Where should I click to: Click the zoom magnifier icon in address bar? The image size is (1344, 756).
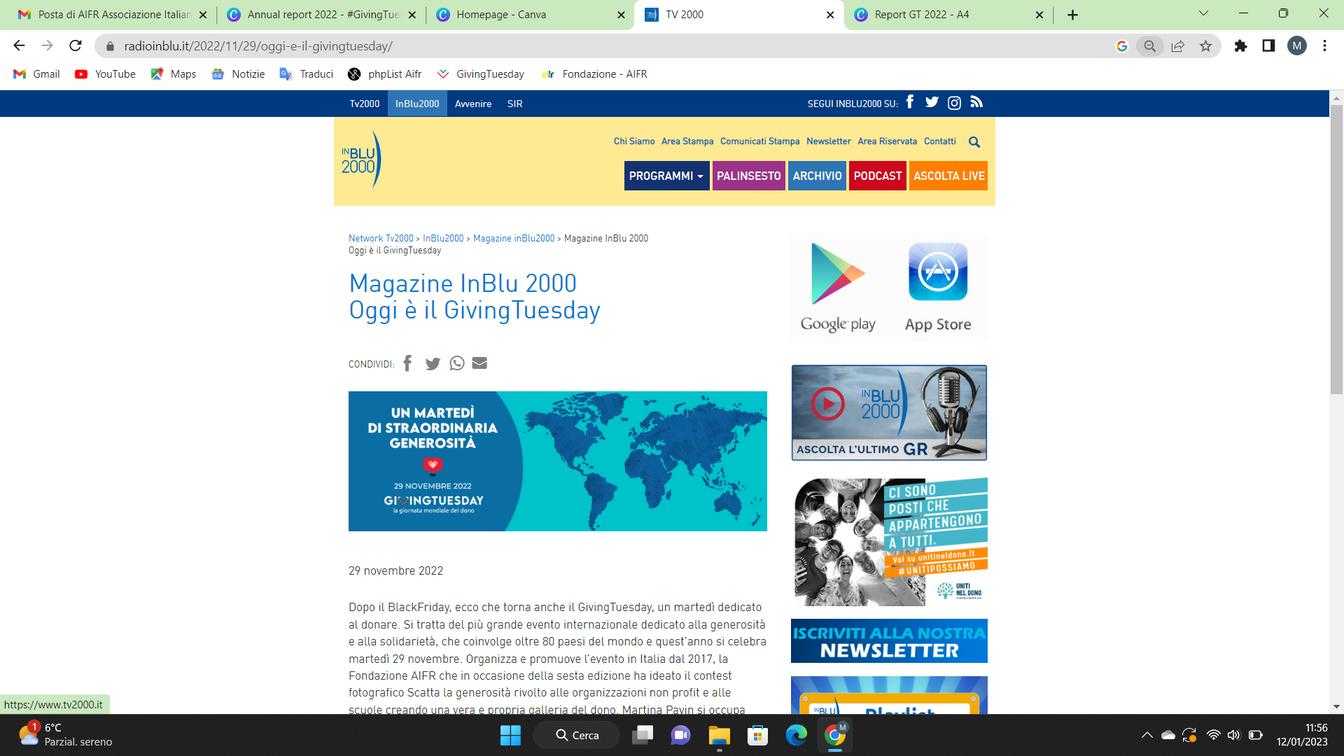pos(1150,46)
